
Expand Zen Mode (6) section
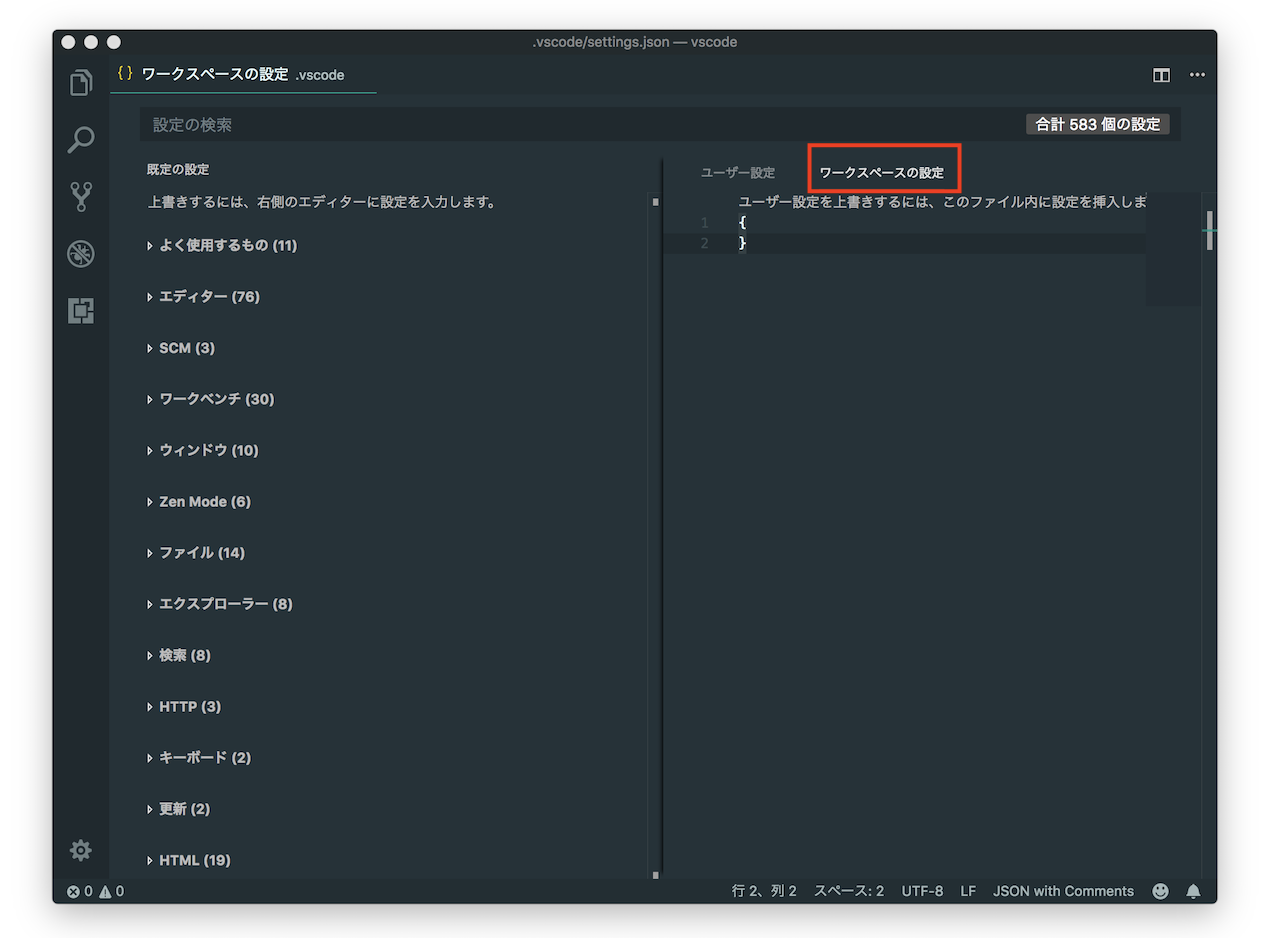[199, 501]
